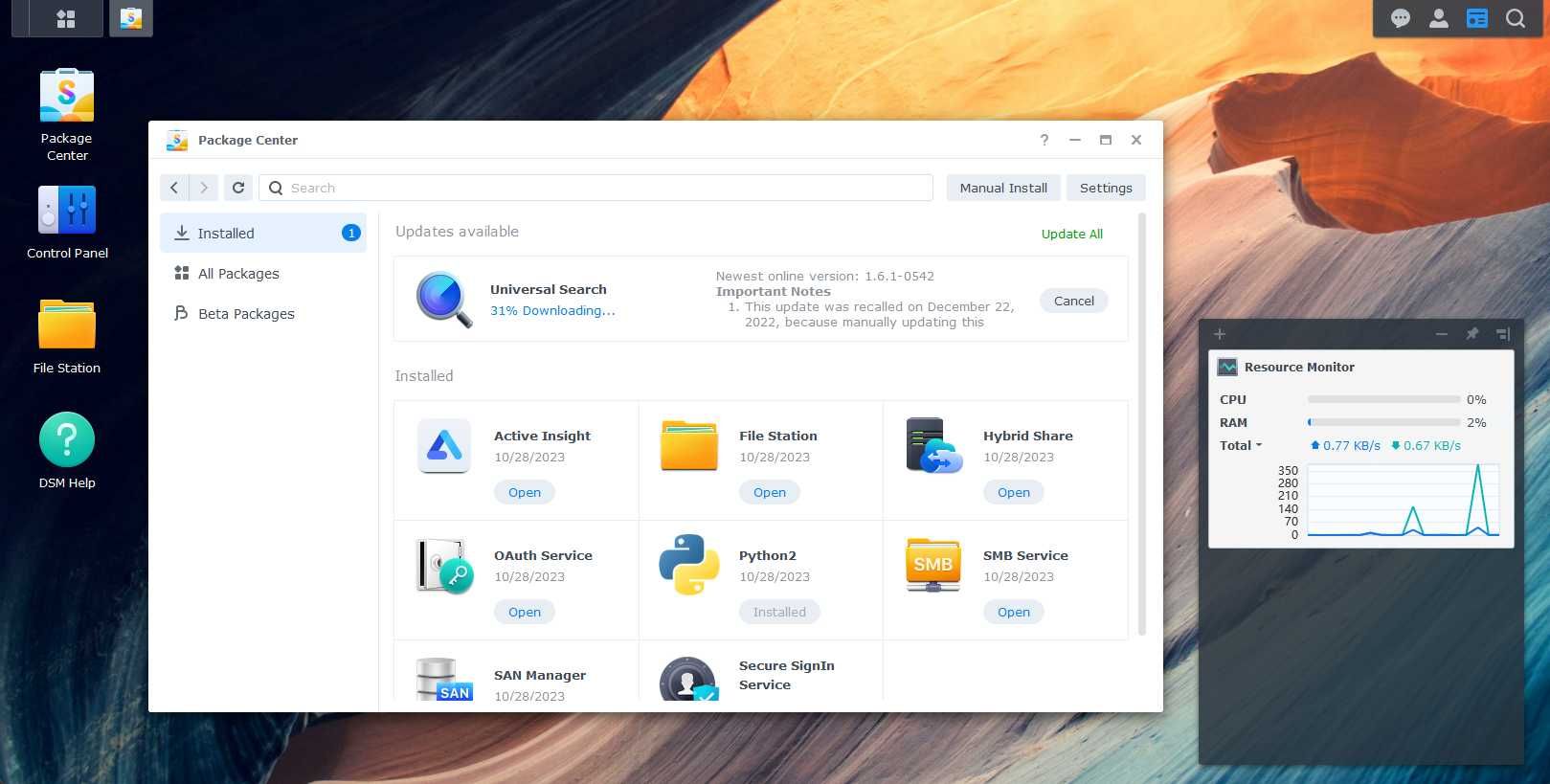Toggle the widgets panel icon

tap(1477, 18)
